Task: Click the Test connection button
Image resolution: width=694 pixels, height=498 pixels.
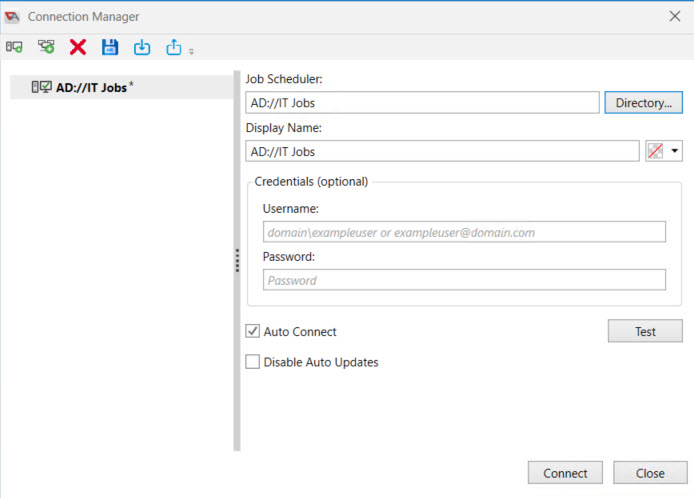Action: (645, 331)
